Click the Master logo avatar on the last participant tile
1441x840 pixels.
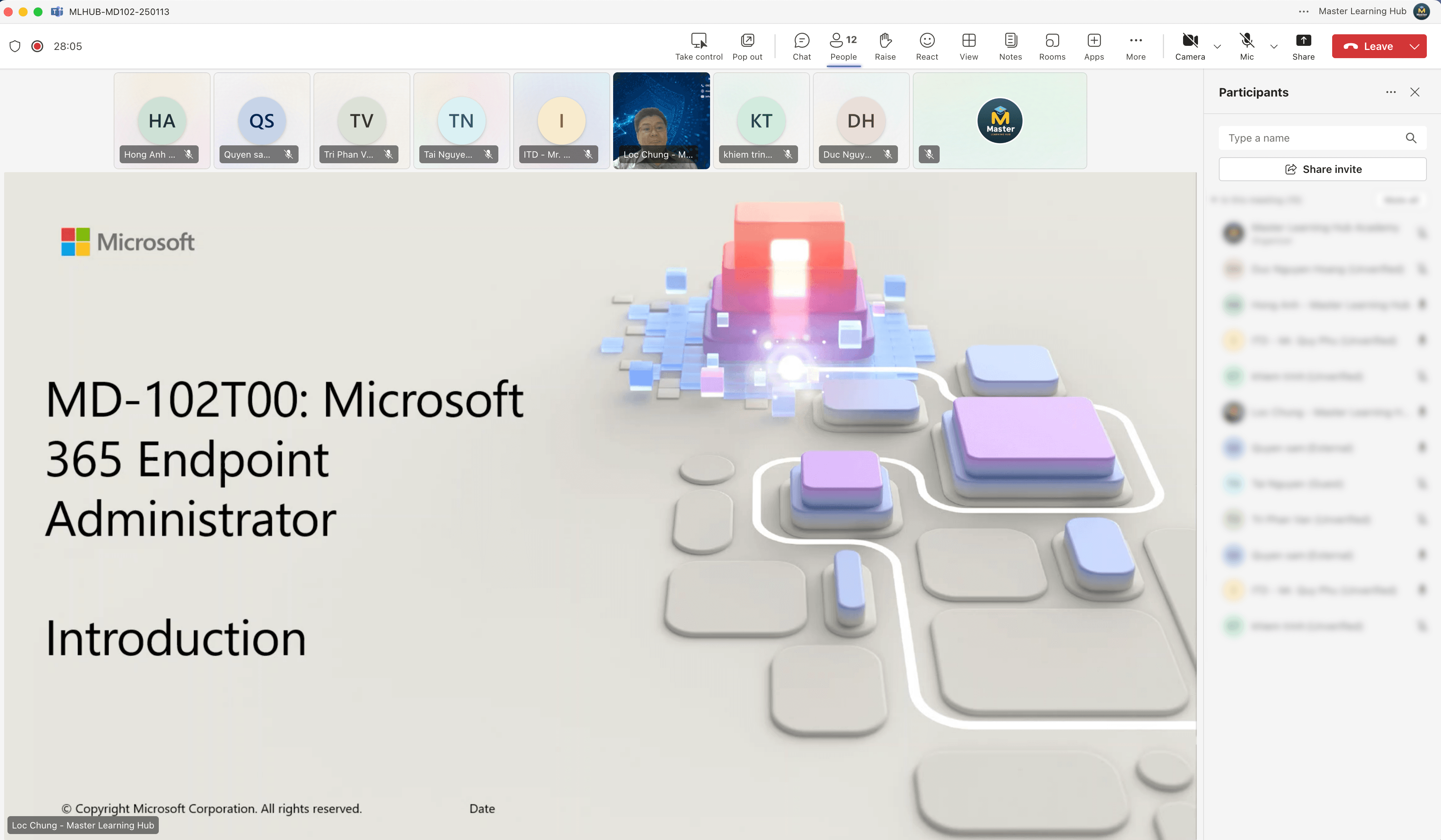tap(1000, 121)
